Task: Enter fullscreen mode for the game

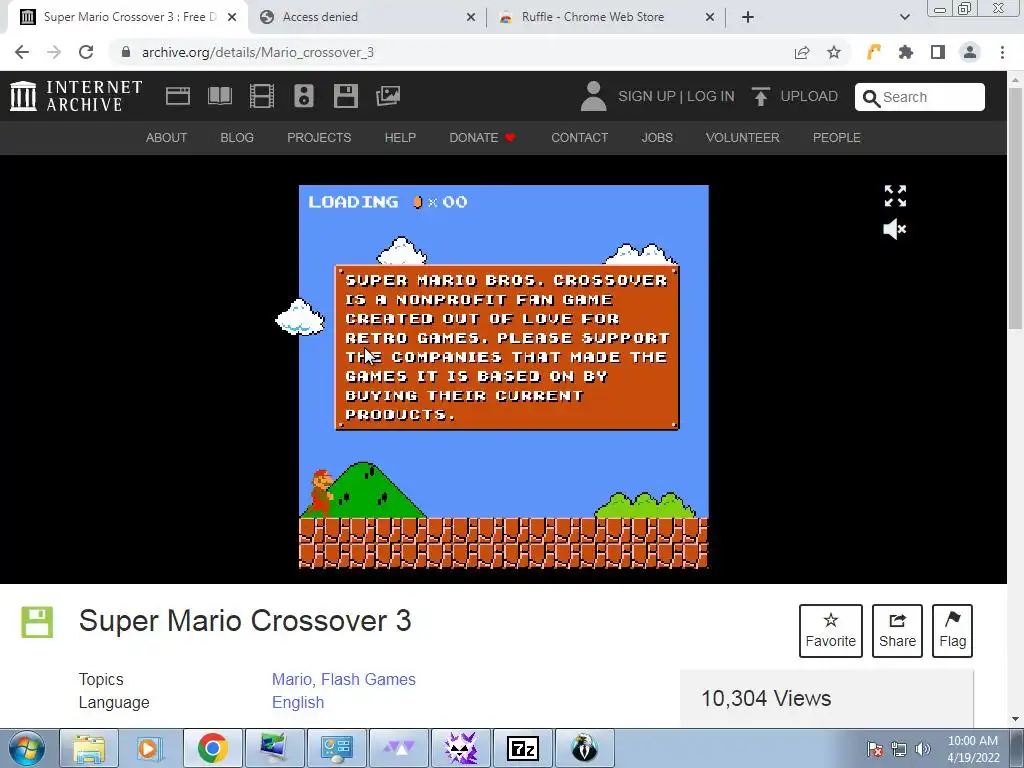Action: point(895,195)
